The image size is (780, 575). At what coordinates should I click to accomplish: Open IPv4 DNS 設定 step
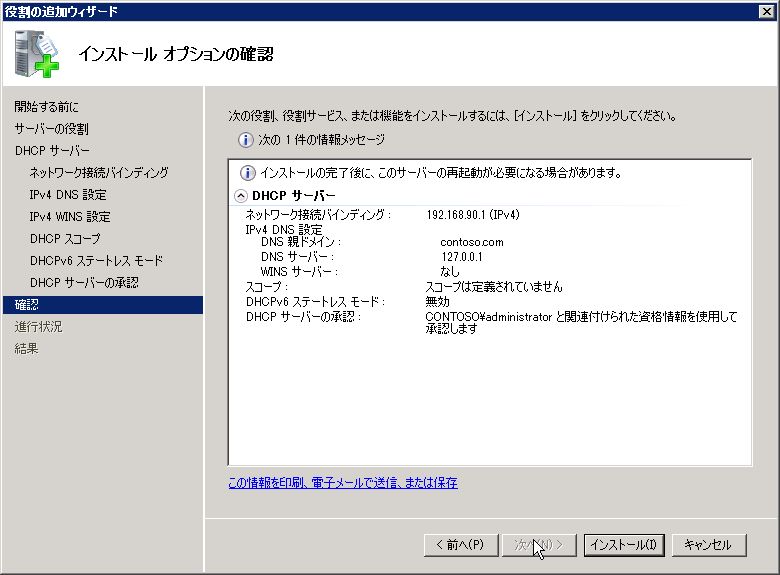(x=68, y=194)
